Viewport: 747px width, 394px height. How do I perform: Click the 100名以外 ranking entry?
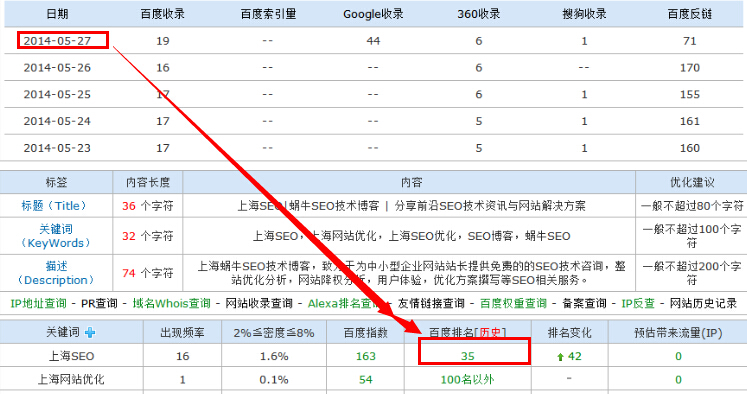467,380
